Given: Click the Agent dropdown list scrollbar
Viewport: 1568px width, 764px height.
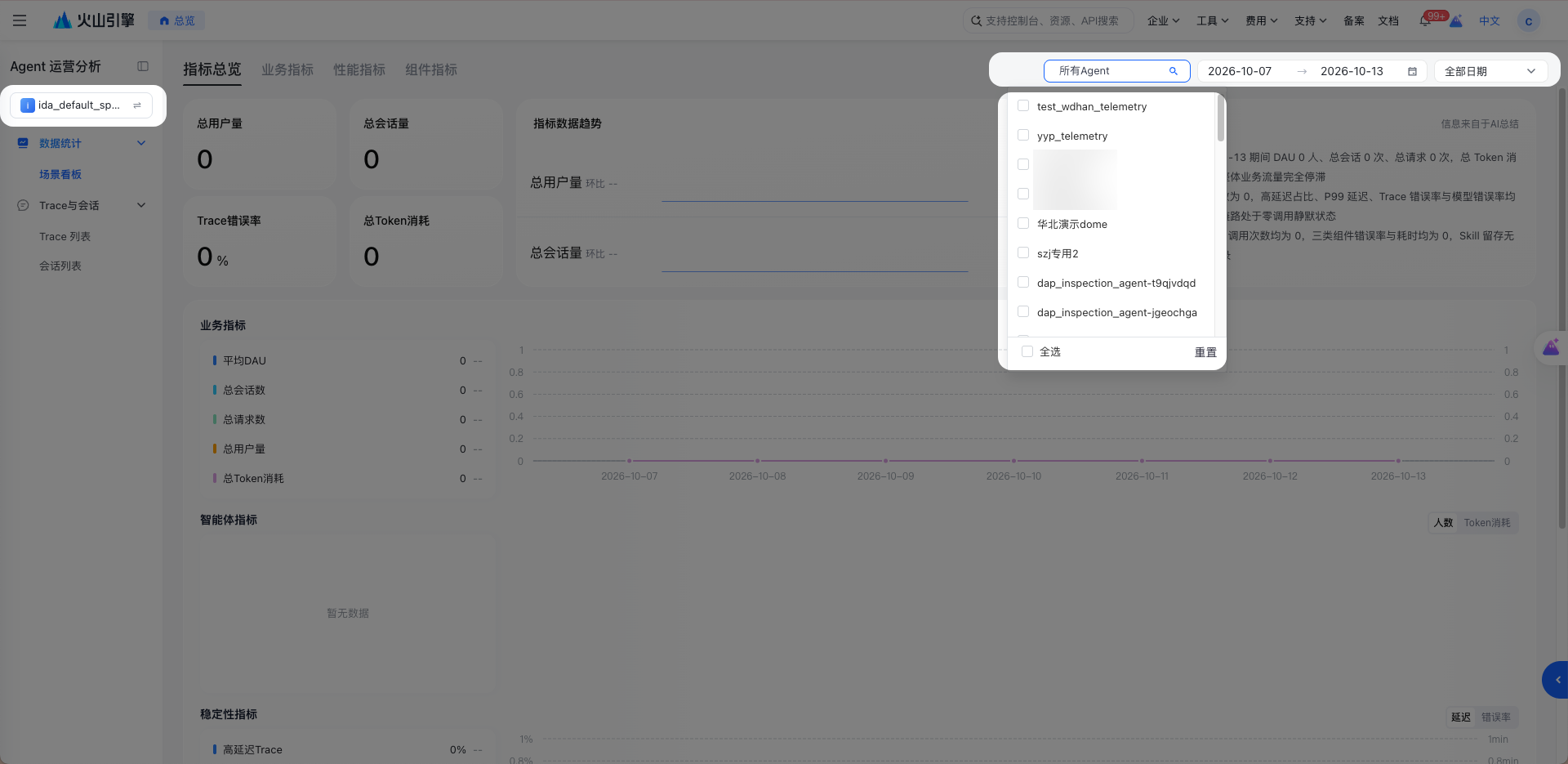Looking at the screenshot, I should coord(1221,118).
